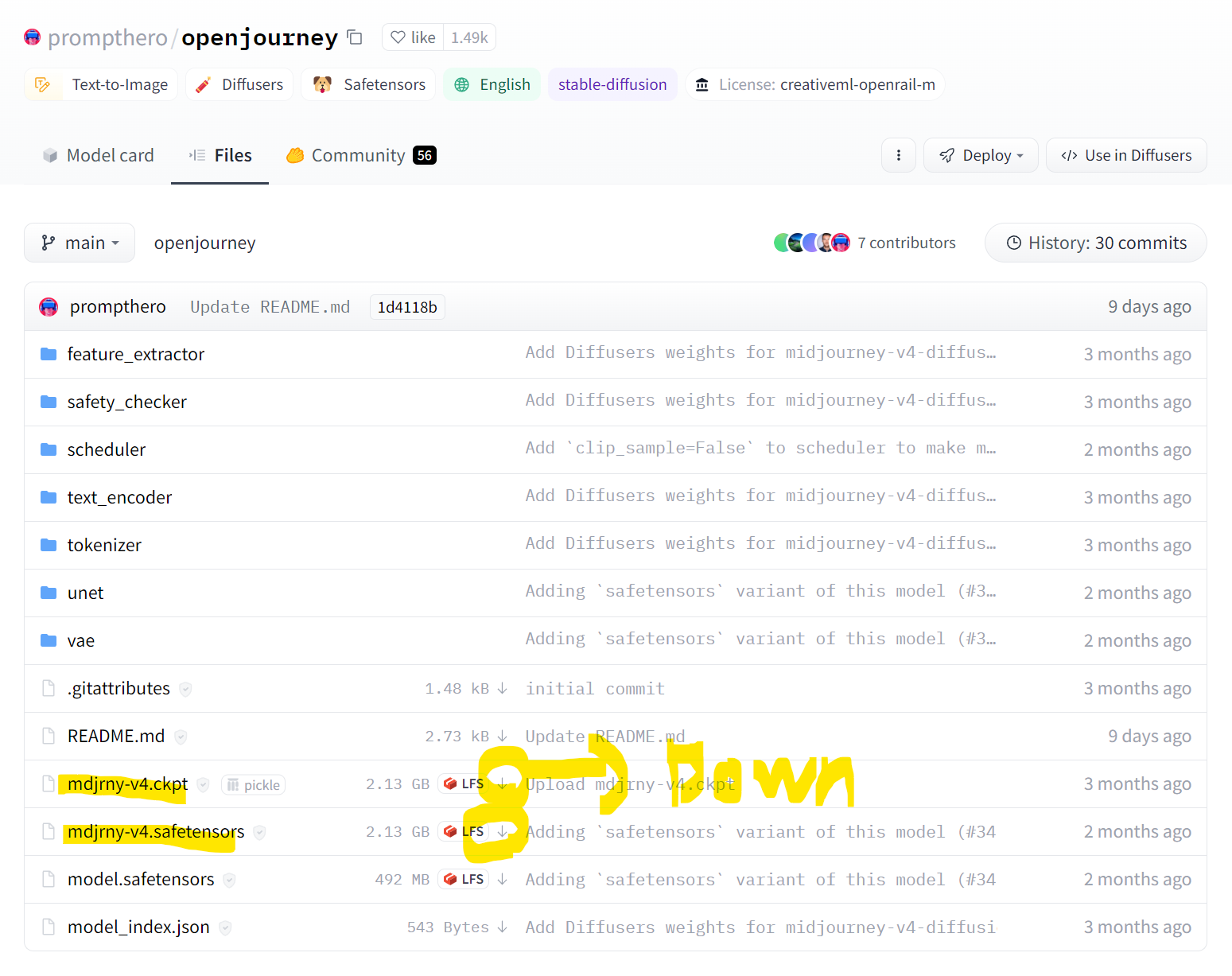Image resolution: width=1232 pixels, height=976 pixels.
Task: Click the shield icon next to README.md
Action: (181, 737)
